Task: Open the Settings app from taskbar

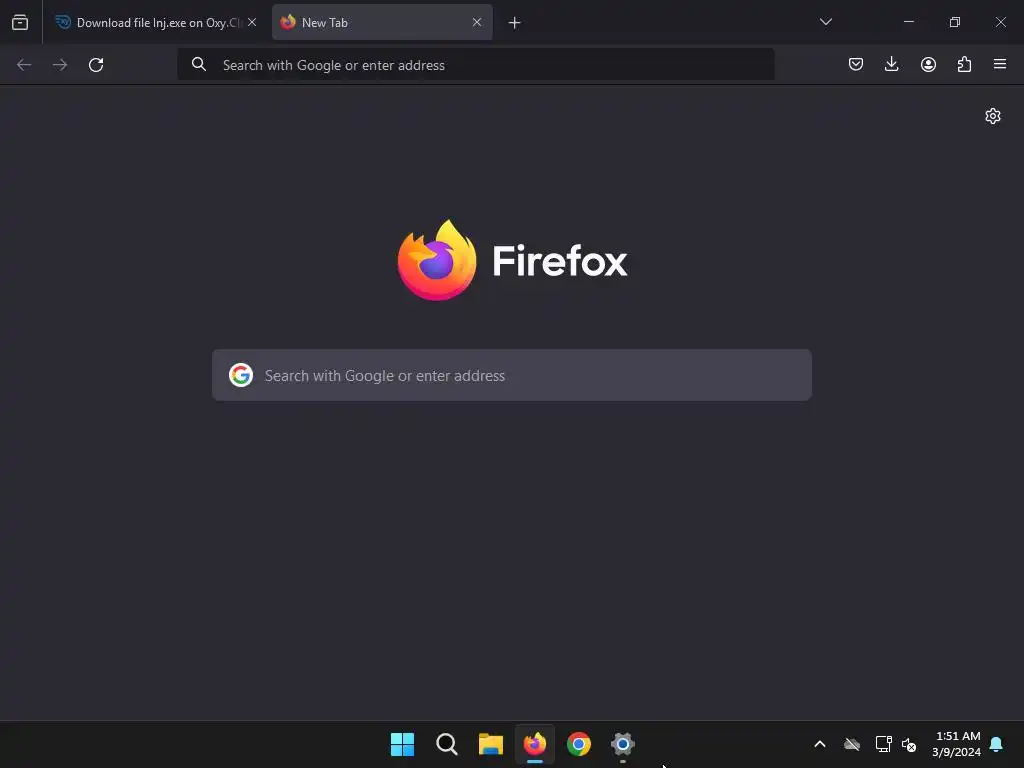Action: (623, 744)
